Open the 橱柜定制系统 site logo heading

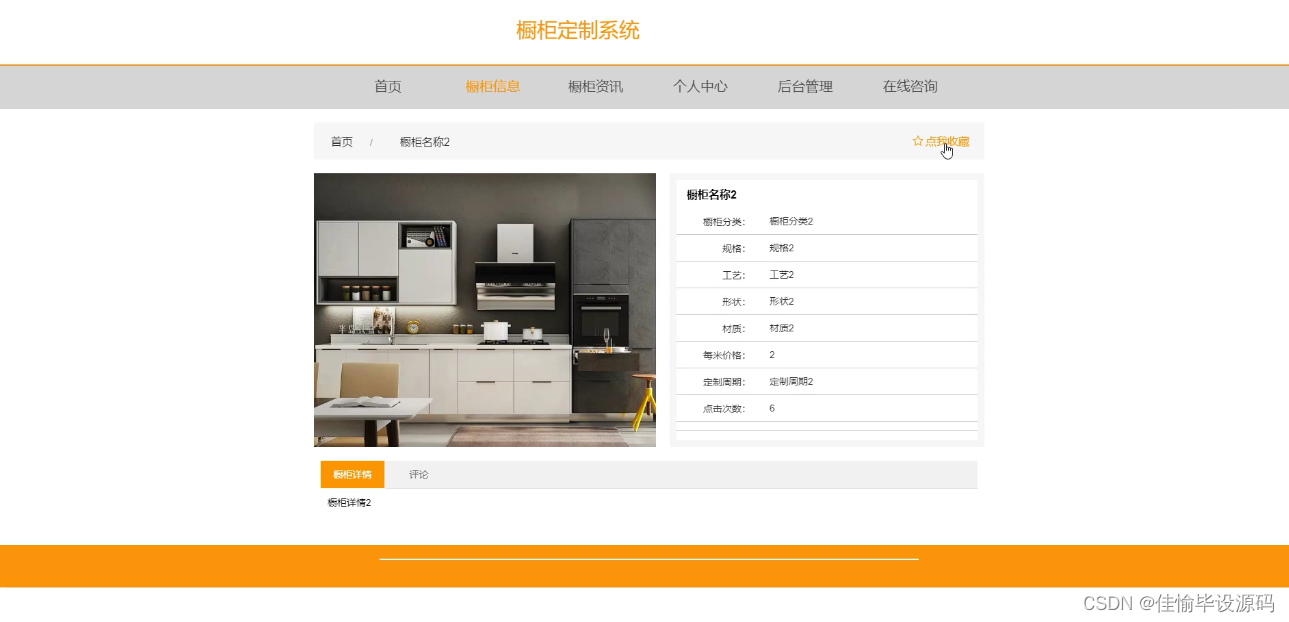click(577, 30)
